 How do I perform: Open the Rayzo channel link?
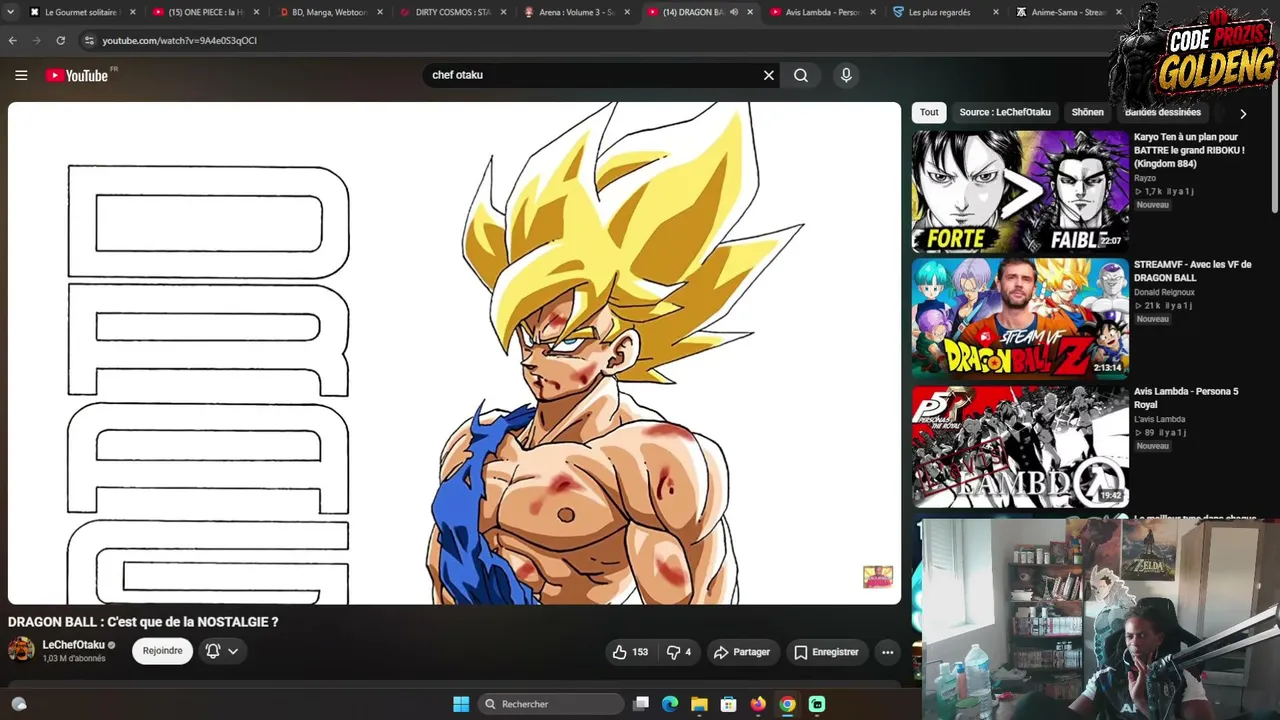pos(1145,178)
